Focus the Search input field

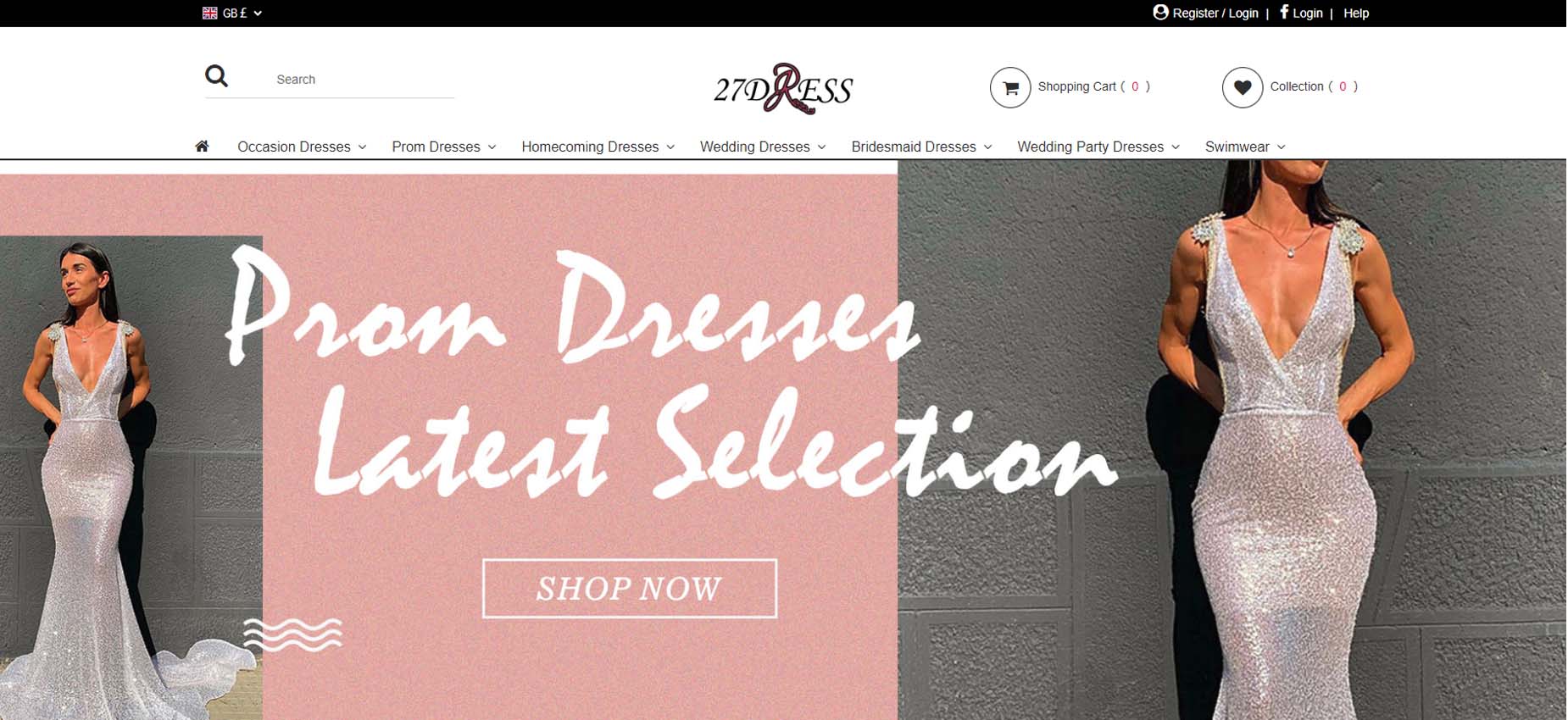pyautogui.click(x=364, y=79)
